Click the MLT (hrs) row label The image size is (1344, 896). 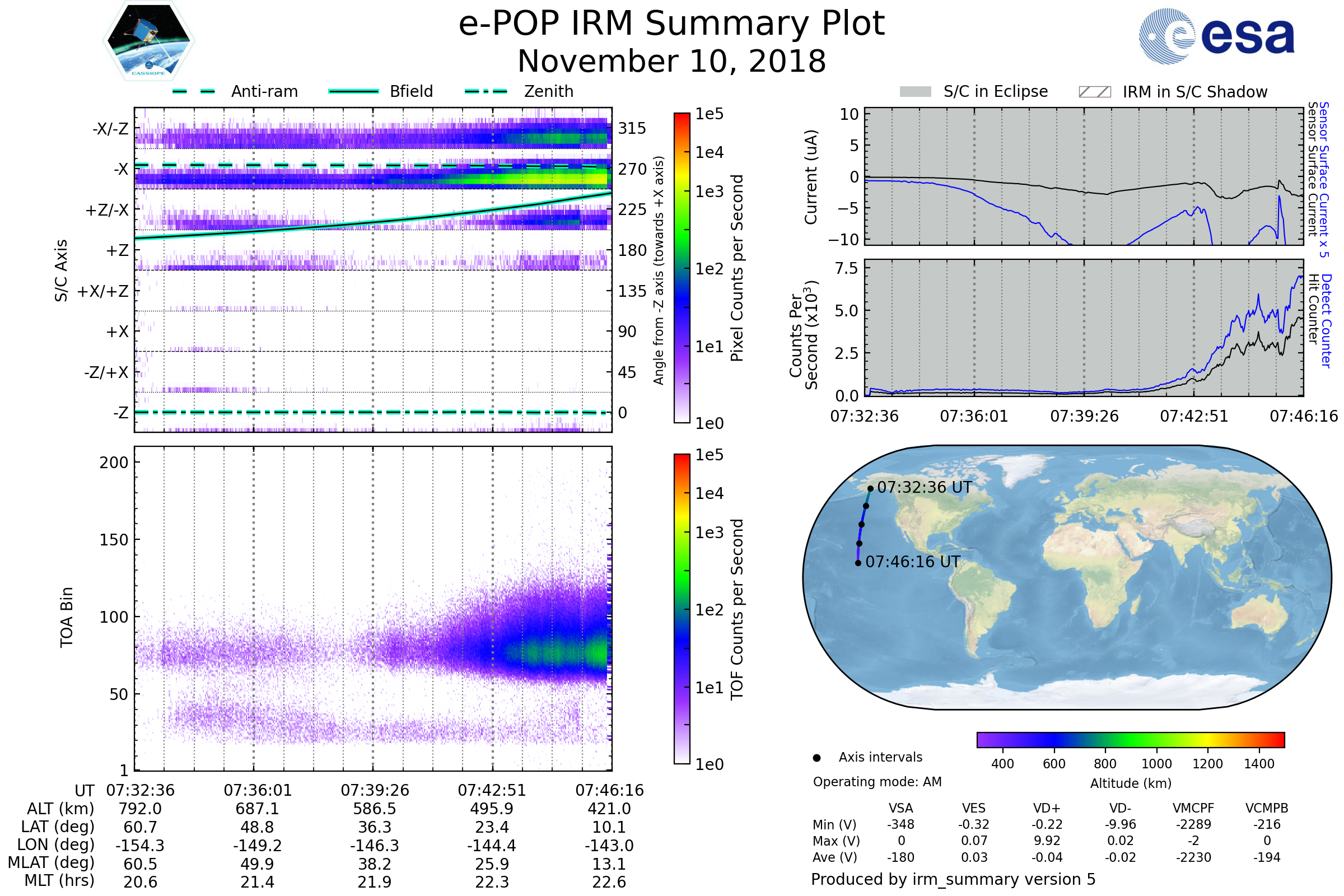[x=59, y=880]
